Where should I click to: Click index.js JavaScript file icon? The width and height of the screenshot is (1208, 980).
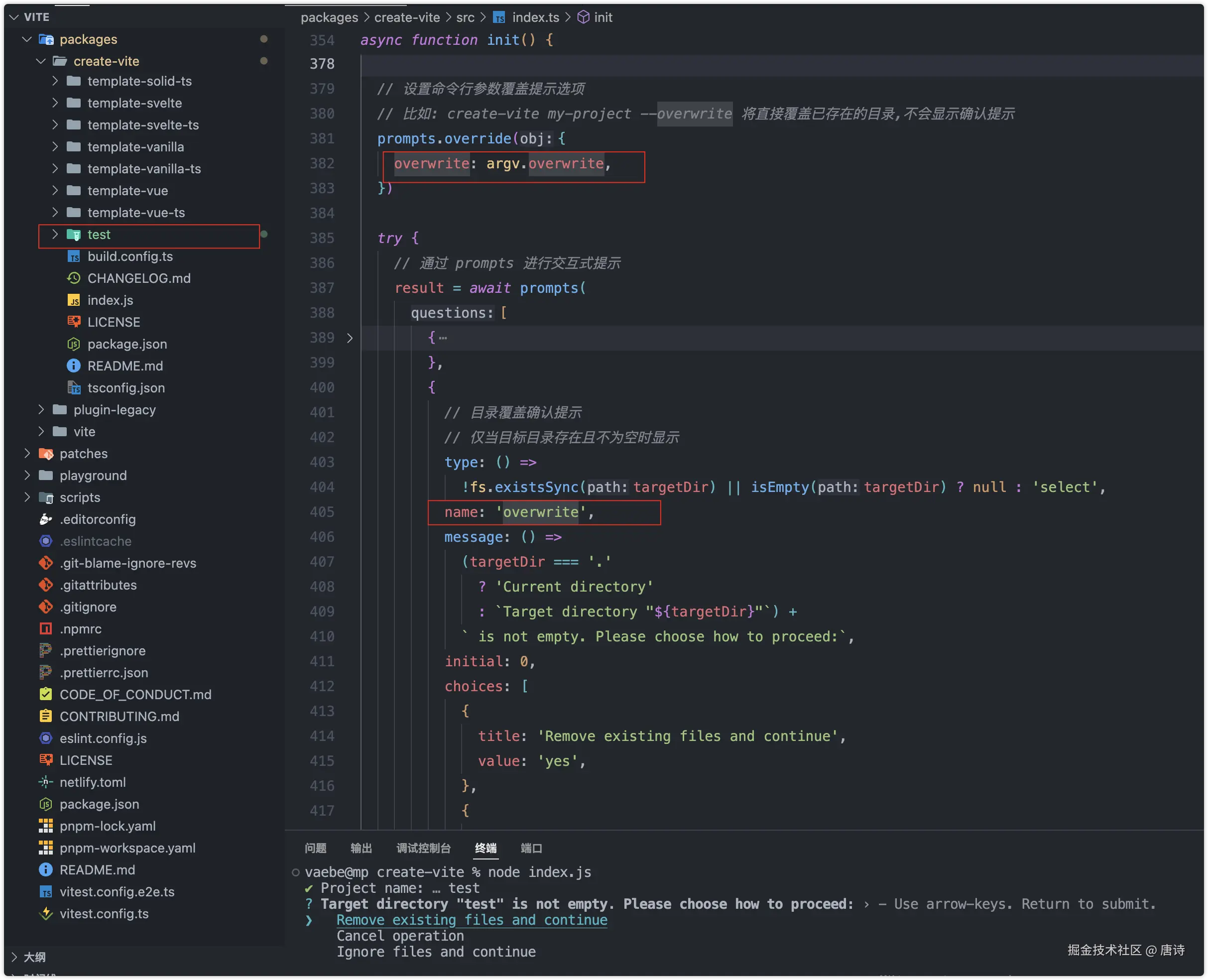point(73,300)
